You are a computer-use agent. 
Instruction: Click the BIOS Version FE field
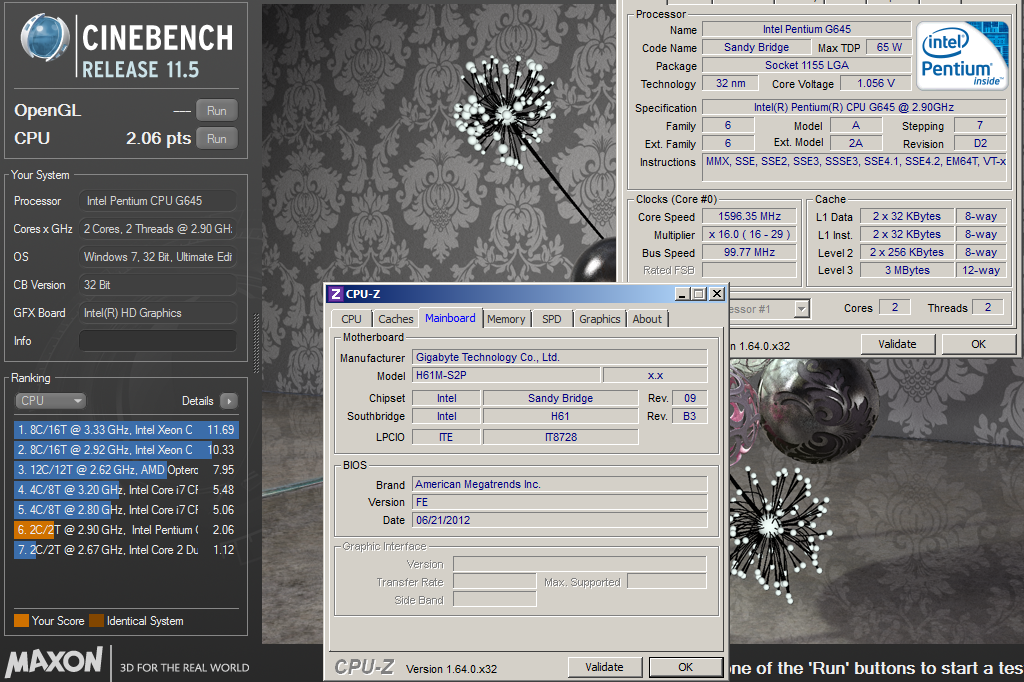coord(560,502)
